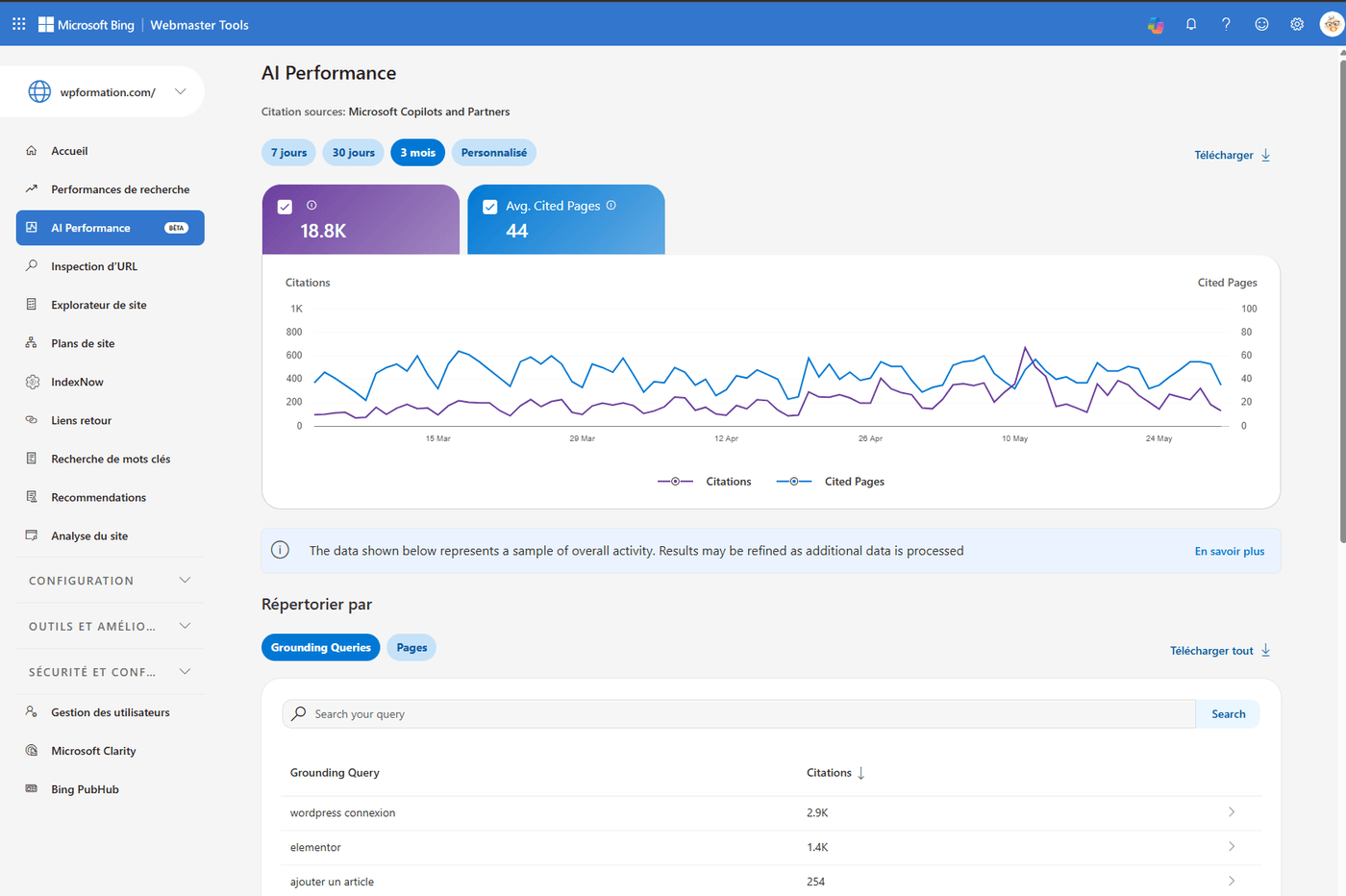This screenshot has height=896, width=1346.
Task: Click the Grounding Query column header
Action: 335,773
